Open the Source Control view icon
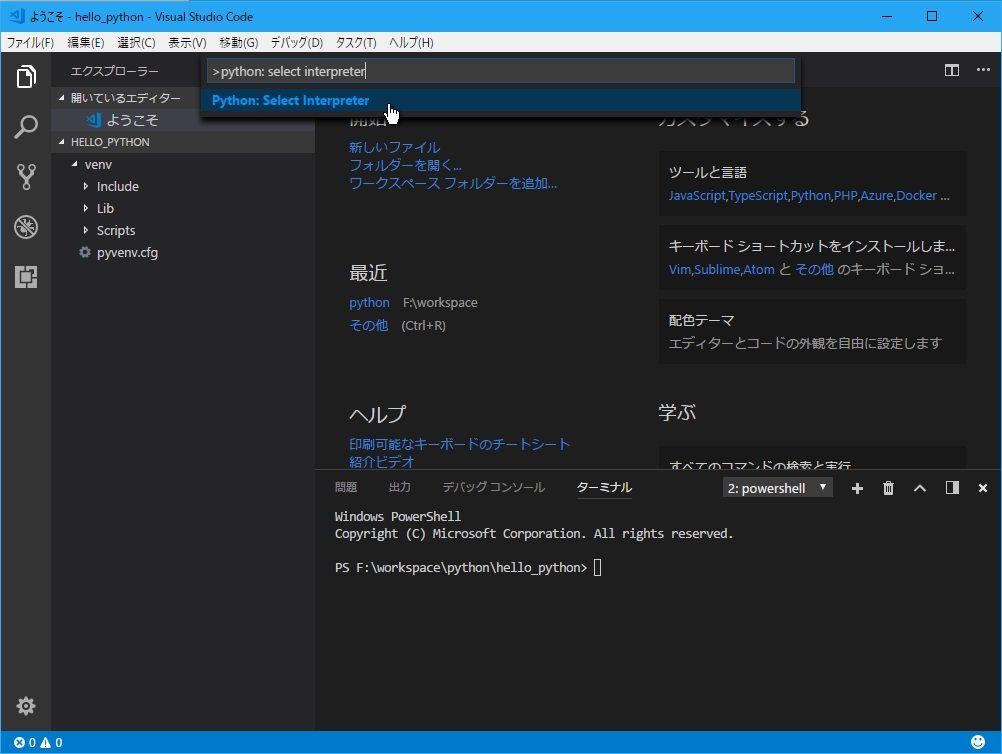This screenshot has width=1002, height=754. pos(26,176)
